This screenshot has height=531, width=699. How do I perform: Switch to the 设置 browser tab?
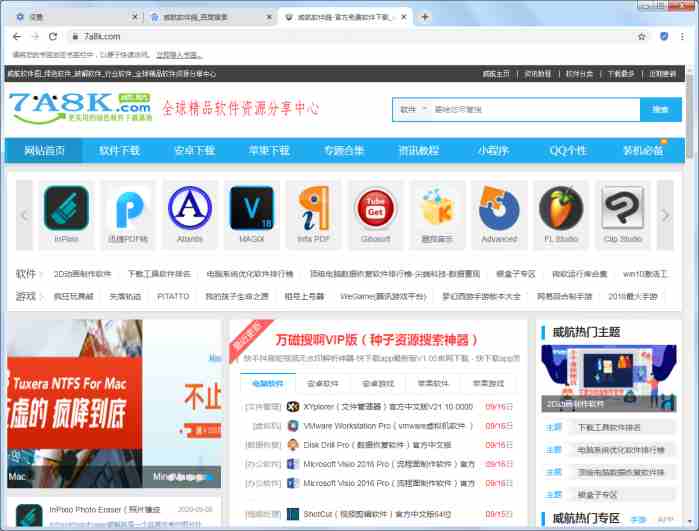coord(74,17)
